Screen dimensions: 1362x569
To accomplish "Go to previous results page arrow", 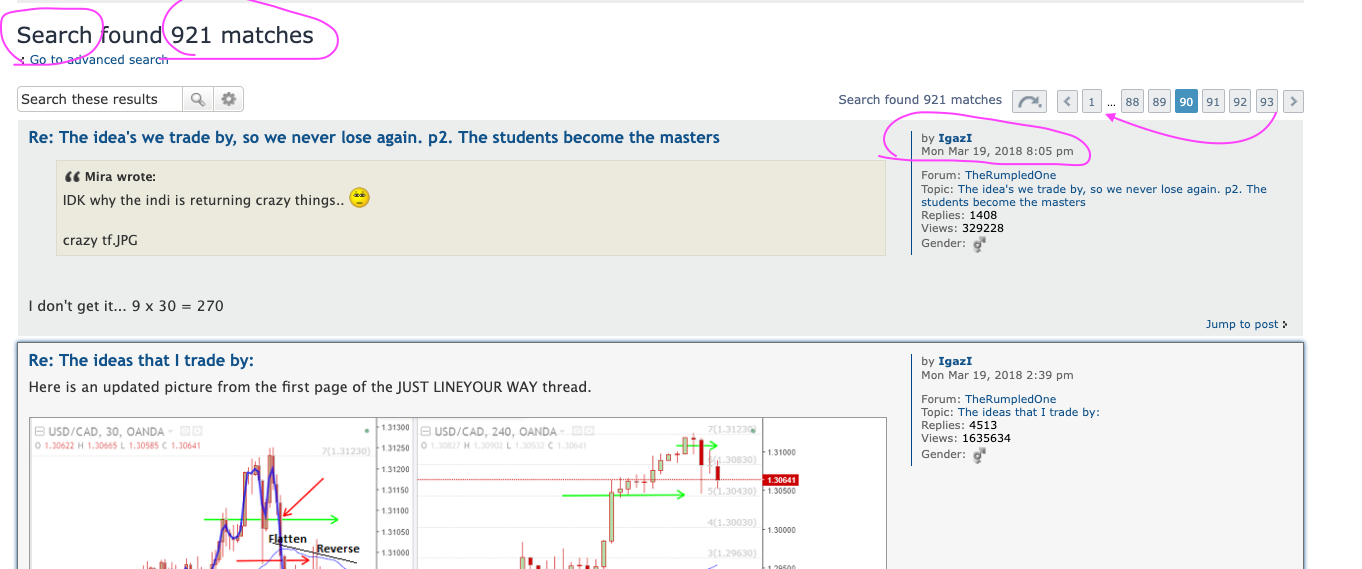I will pos(1068,101).
